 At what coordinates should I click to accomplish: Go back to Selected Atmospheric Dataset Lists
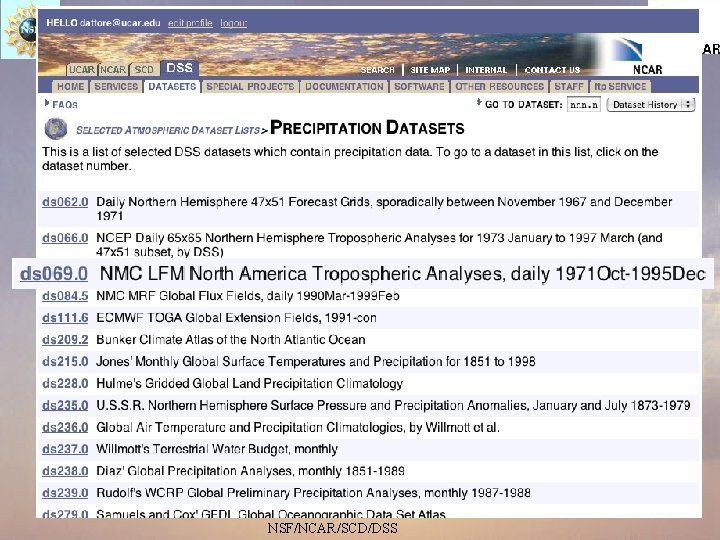168,130
